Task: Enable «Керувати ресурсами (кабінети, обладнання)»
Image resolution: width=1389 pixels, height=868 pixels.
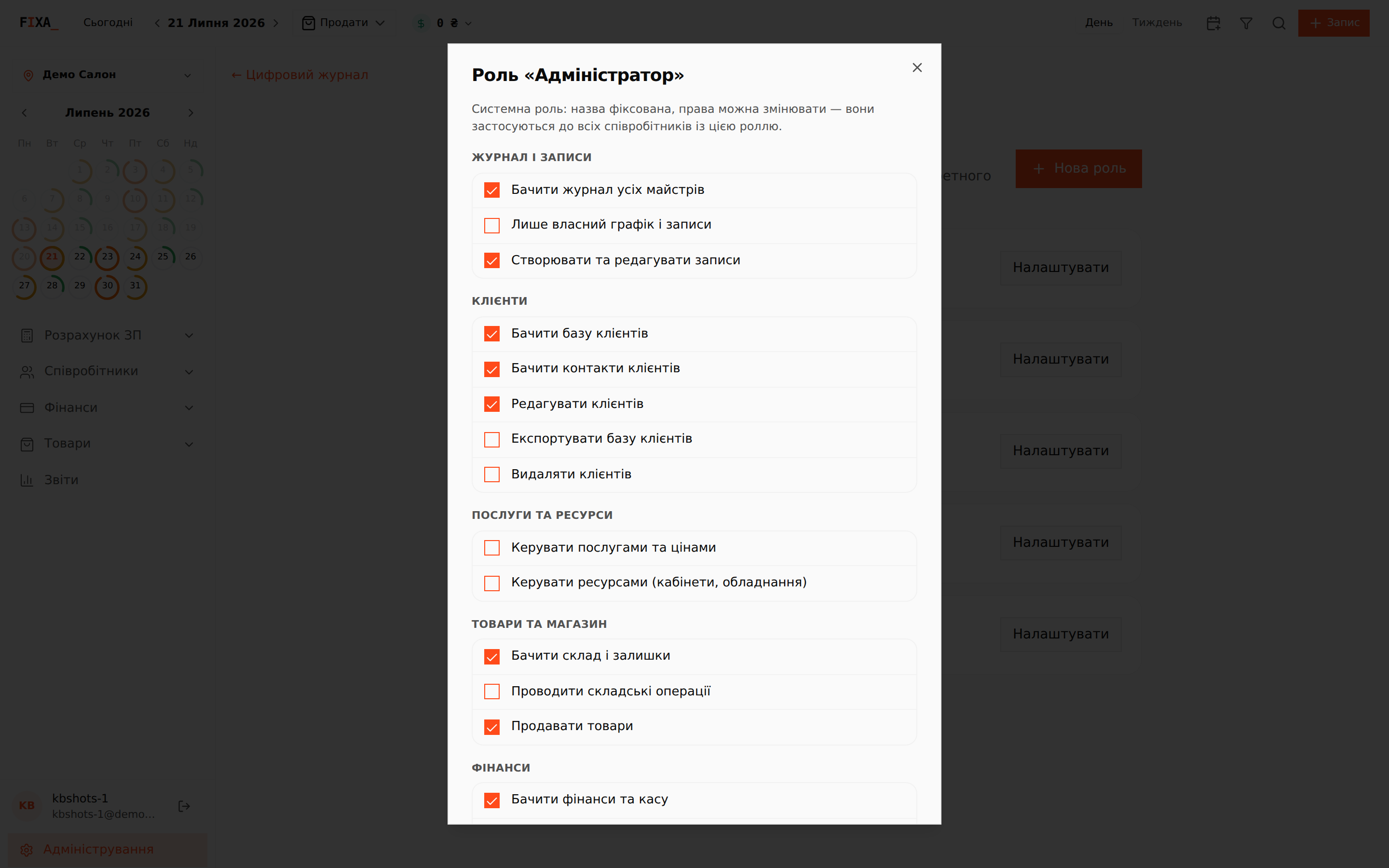Action: click(x=492, y=583)
